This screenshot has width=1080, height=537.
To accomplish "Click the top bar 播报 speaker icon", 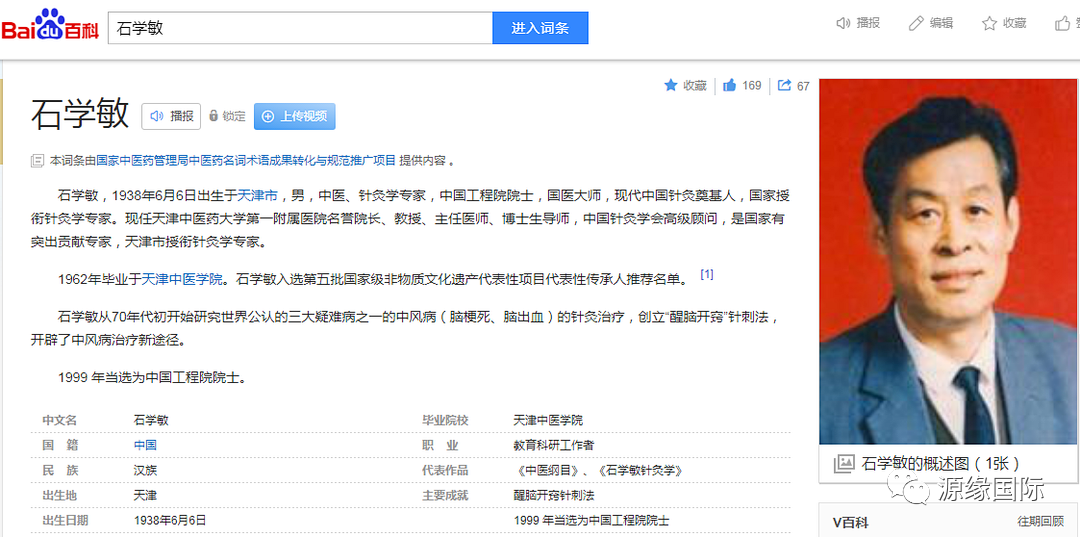I will click(x=843, y=23).
